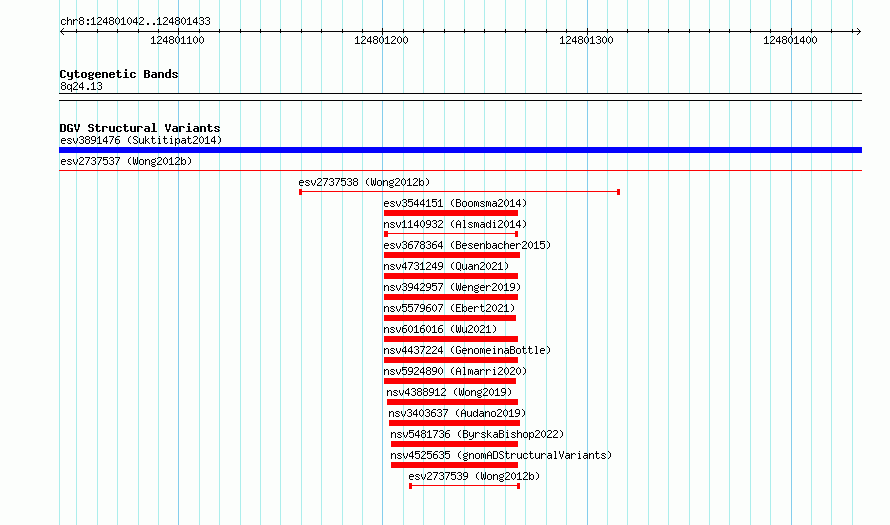Viewport: 890px width, 525px height.
Task: Click the ruler's right arrow end
Action: [x=858, y=31]
